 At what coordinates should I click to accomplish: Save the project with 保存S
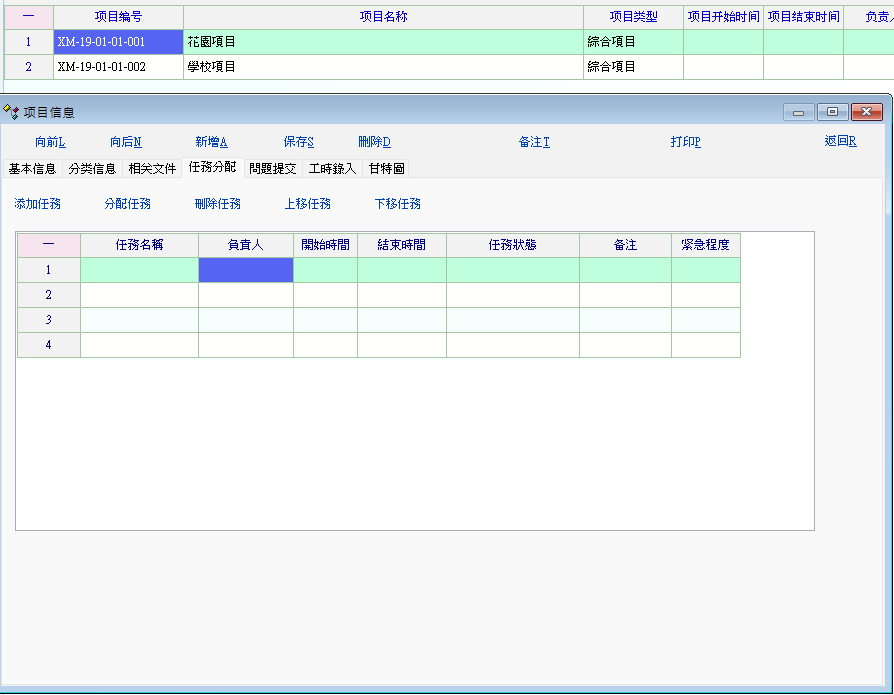point(299,142)
